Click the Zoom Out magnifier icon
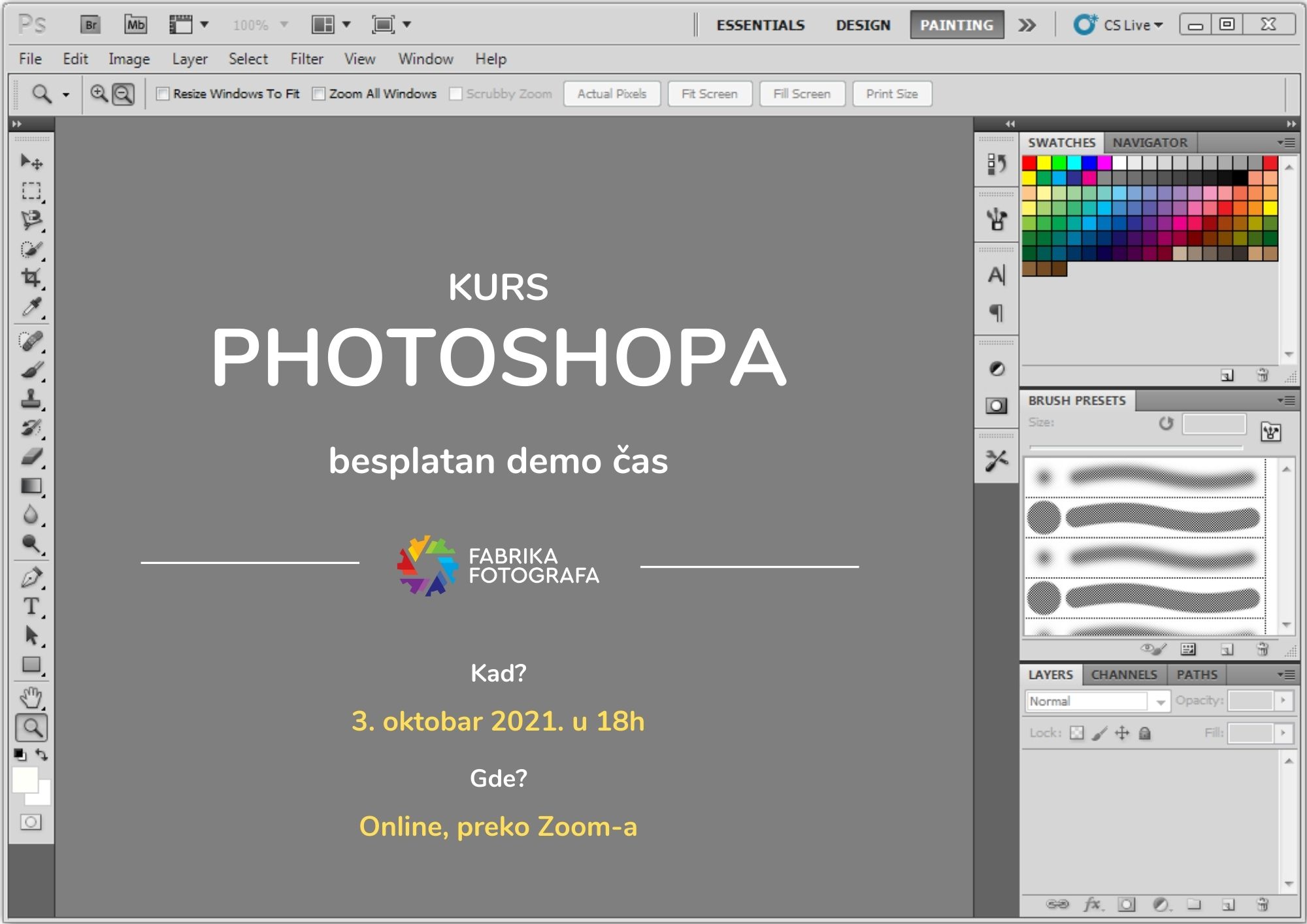 [x=123, y=94]
